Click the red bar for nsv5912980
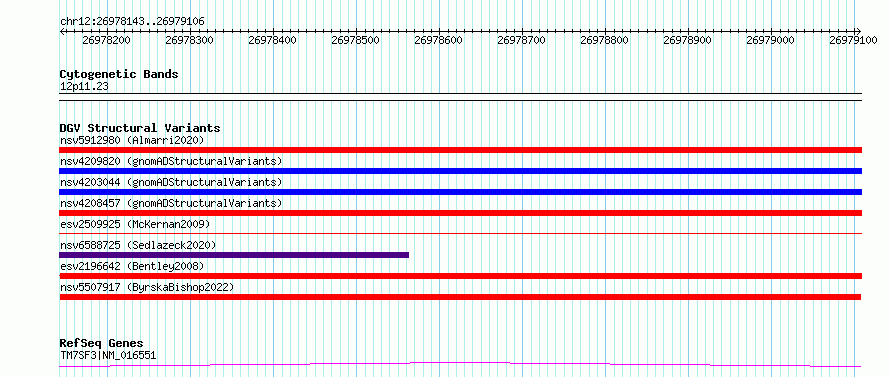890x377 pixels. (460, 150)
